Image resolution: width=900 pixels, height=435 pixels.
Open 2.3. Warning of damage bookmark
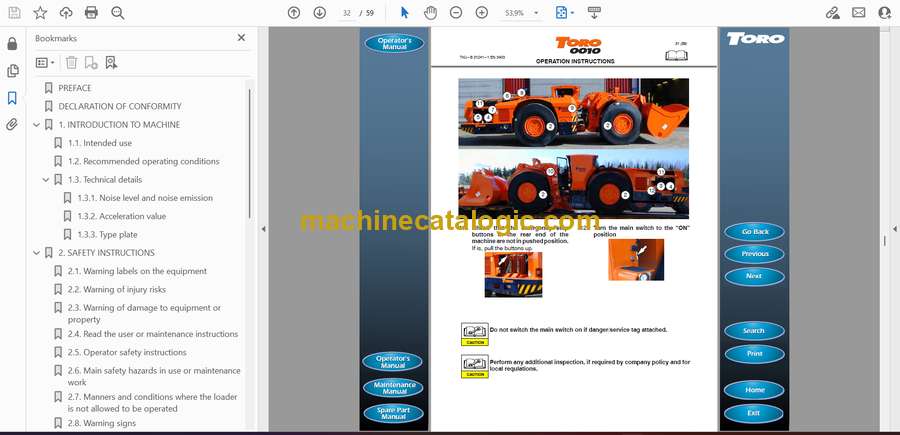144,313
